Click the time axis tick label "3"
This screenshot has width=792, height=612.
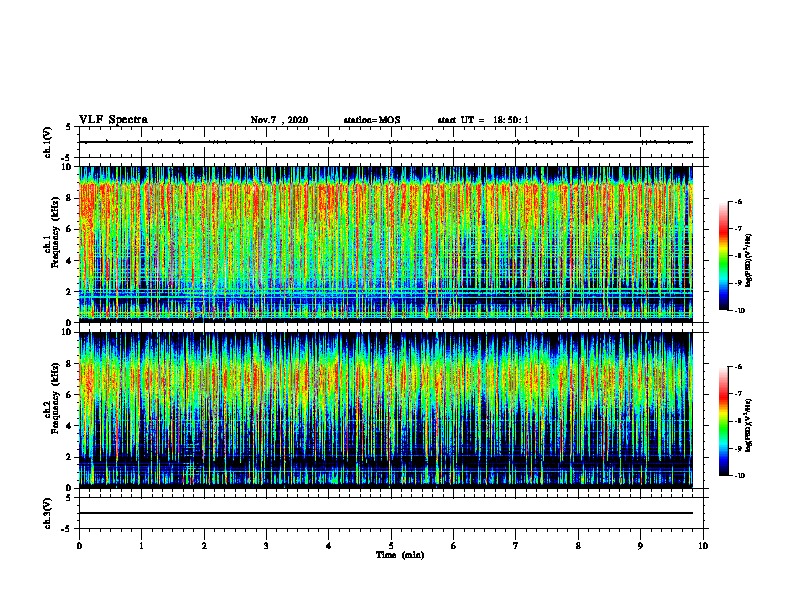pyautogui.click(x=266, y=546)
